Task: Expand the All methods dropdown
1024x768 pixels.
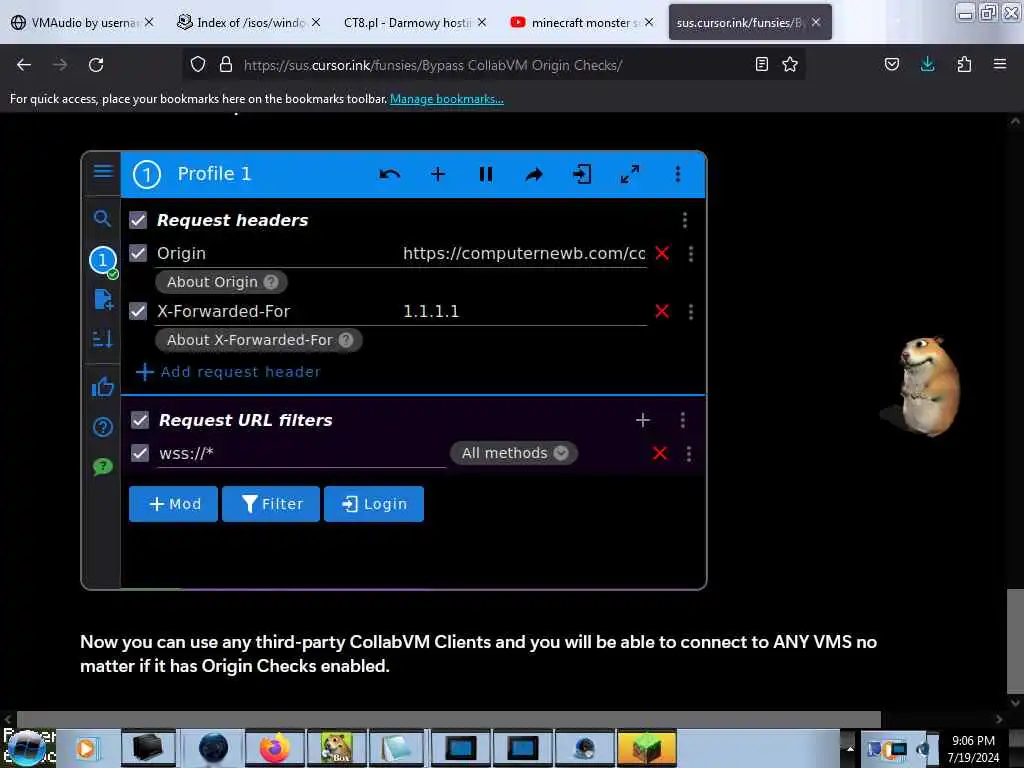Action: point(514,453)
